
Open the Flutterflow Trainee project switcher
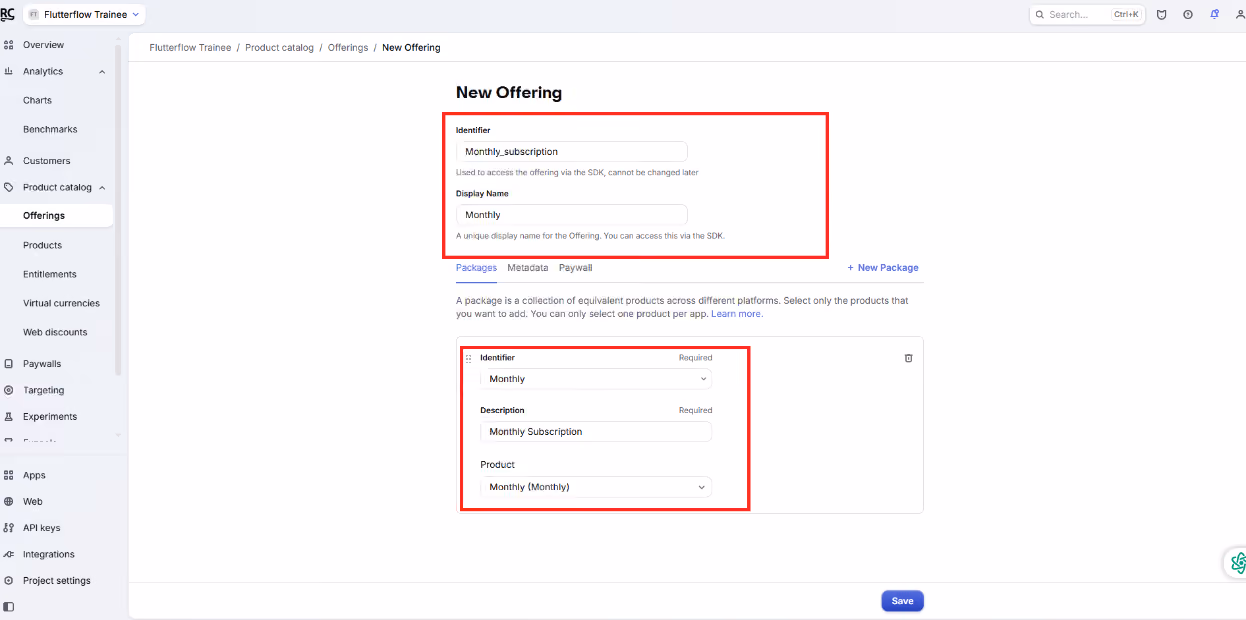(x=84, y=15)
